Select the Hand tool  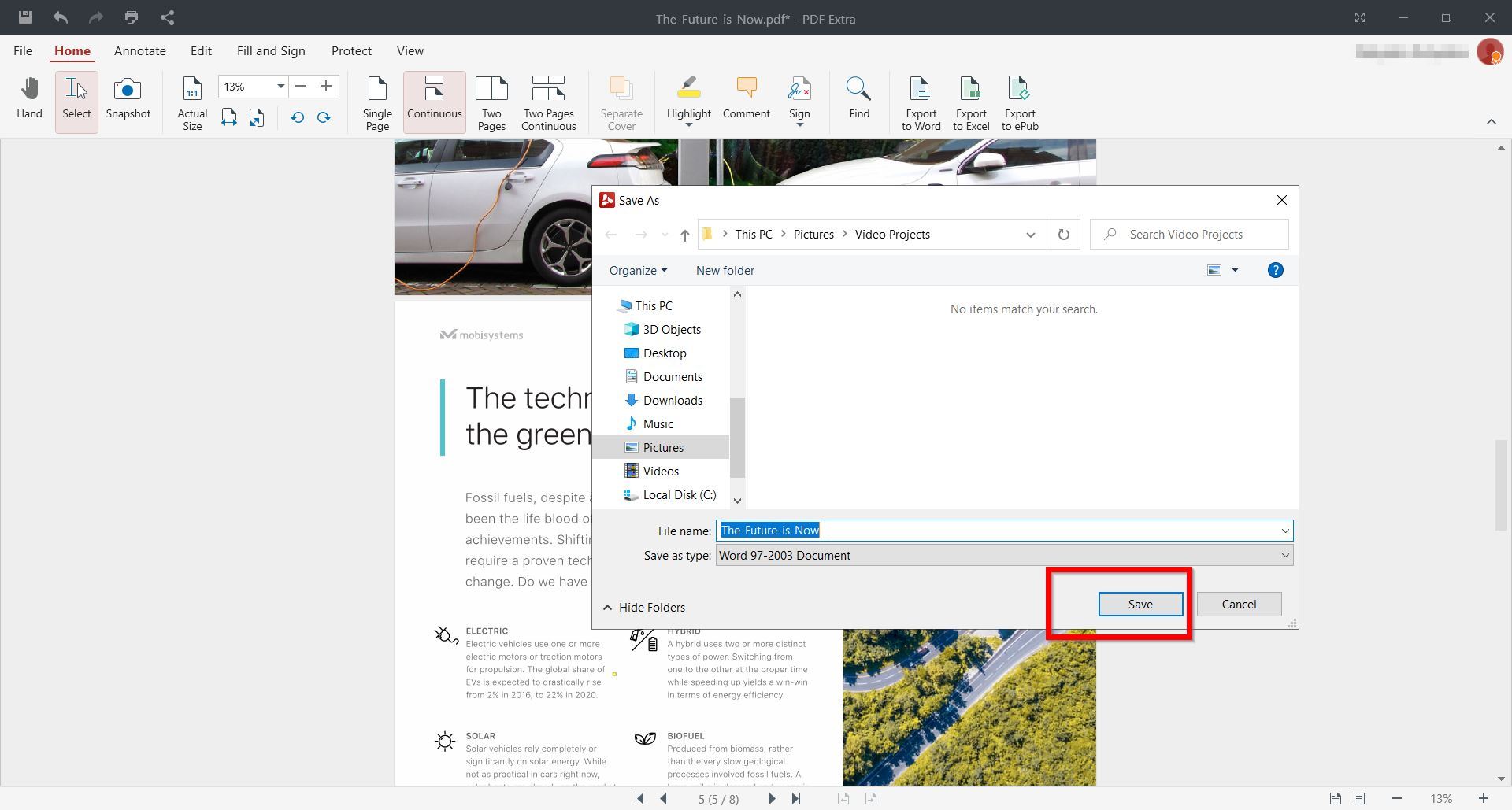click(x=29, y=100)
